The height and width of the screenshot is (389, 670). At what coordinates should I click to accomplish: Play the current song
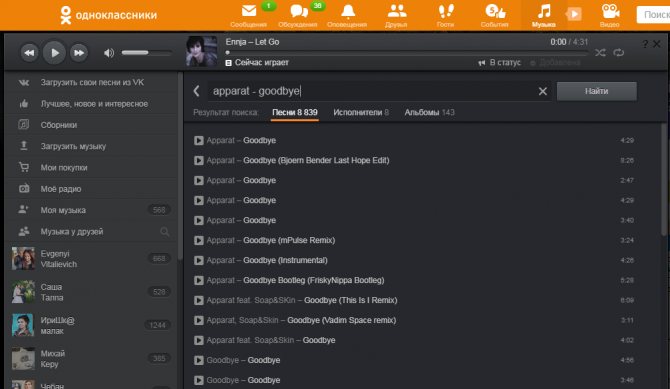click(x=54, y=53)
